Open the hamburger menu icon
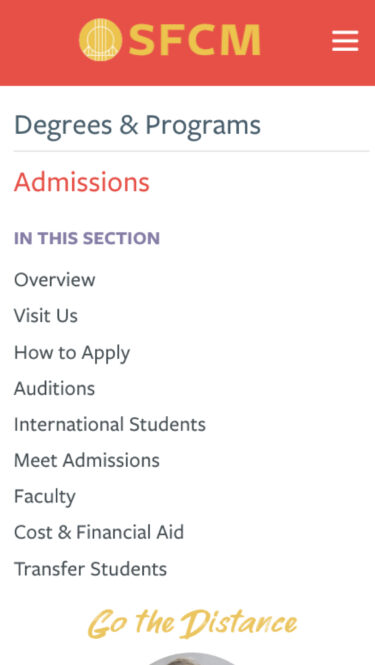The height and width of the screenshot is (665, 375). point(345,41)
